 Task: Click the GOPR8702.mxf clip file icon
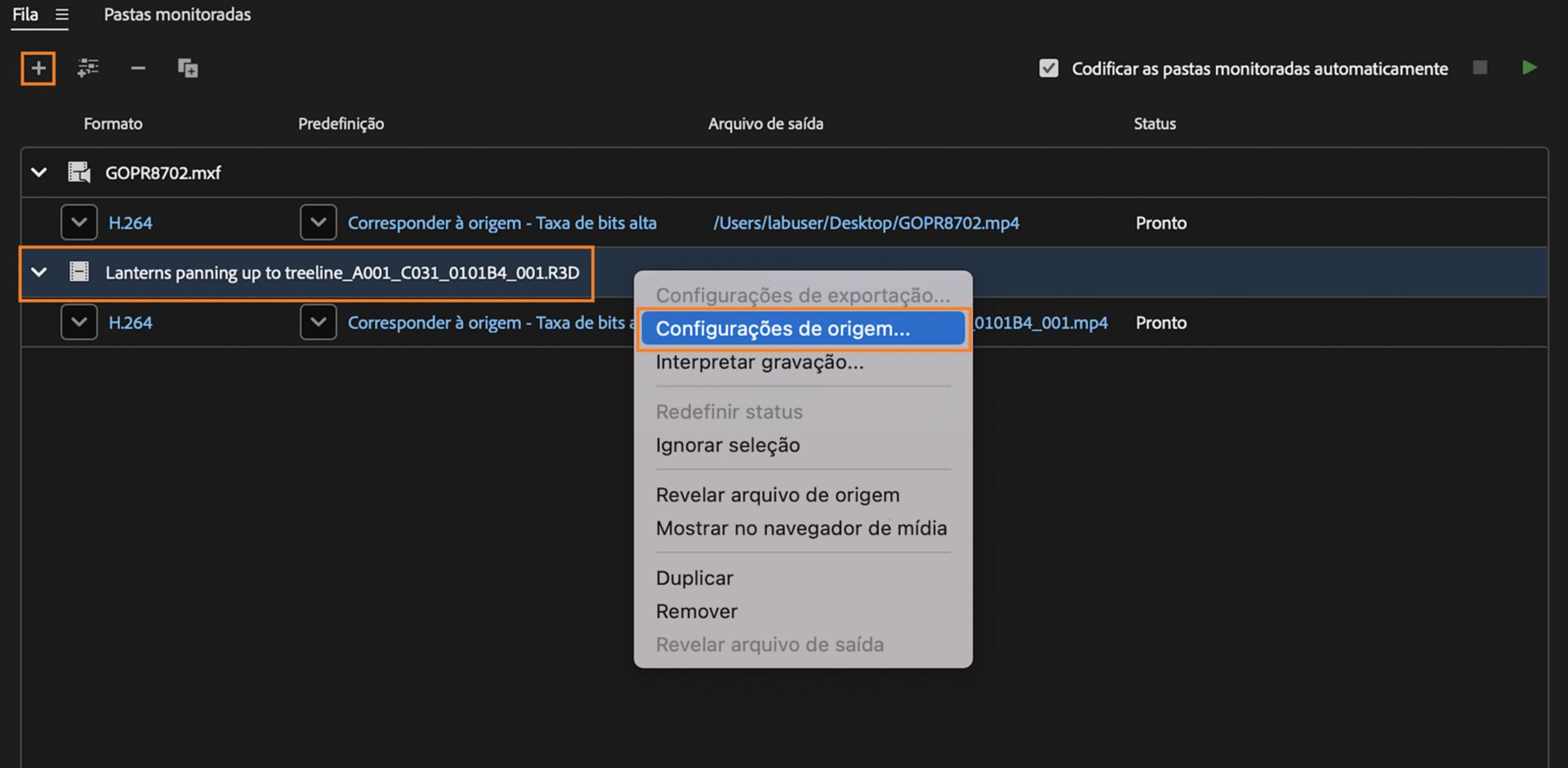click(x=79, y=172)
